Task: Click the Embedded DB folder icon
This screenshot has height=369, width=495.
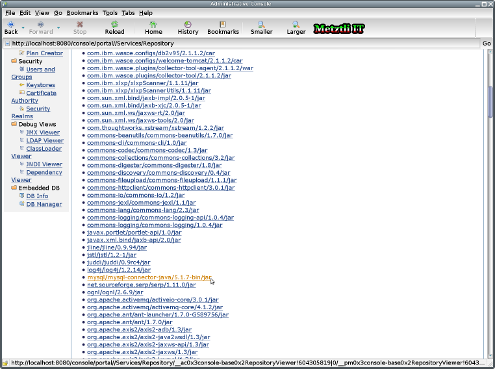Action: tap(14, 188)
